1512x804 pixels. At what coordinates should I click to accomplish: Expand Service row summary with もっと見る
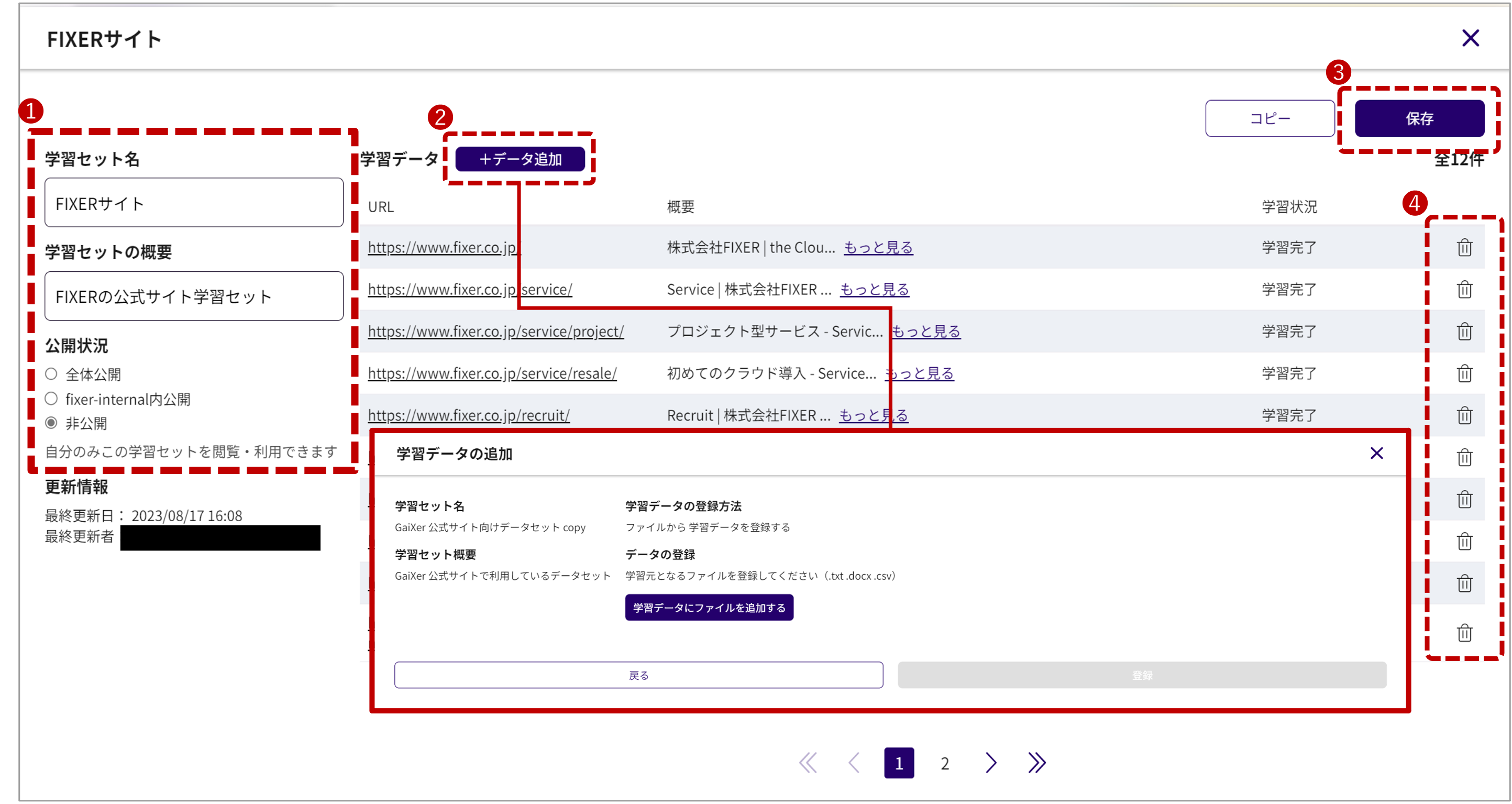(x=874, y=289)
